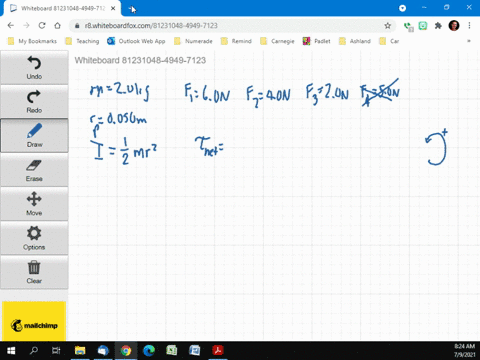
Task: Open the Padlet bookmark
Action: pos(316,41)
